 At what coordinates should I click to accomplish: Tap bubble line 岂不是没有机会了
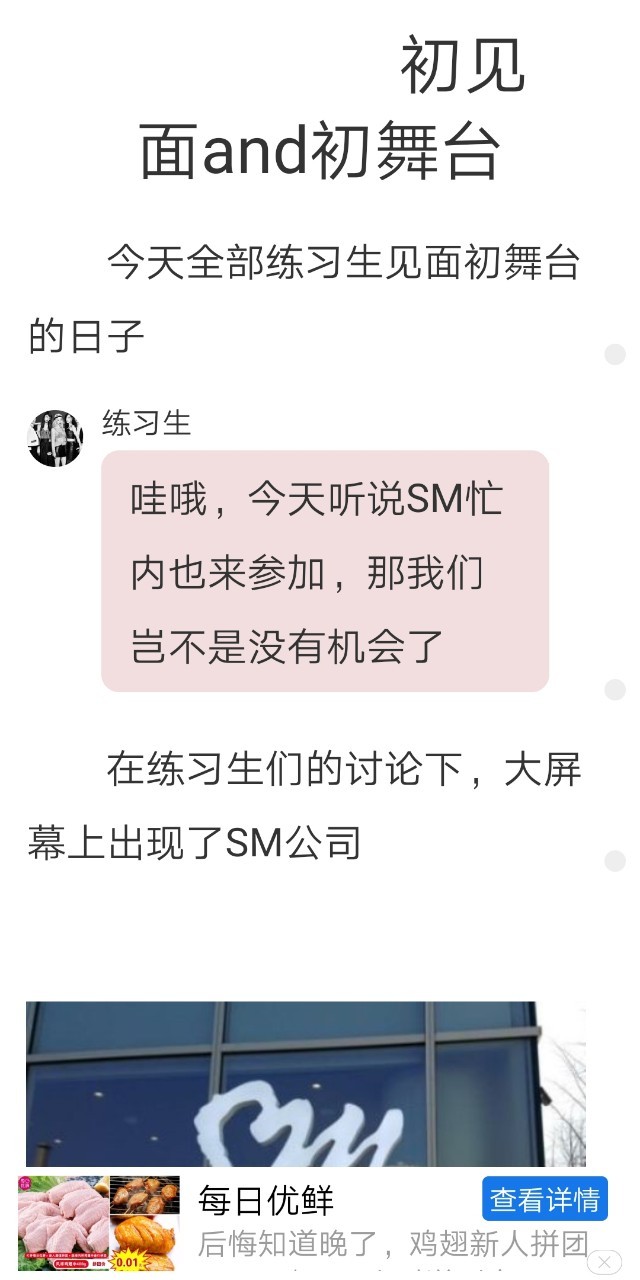(x=287, y=647)
